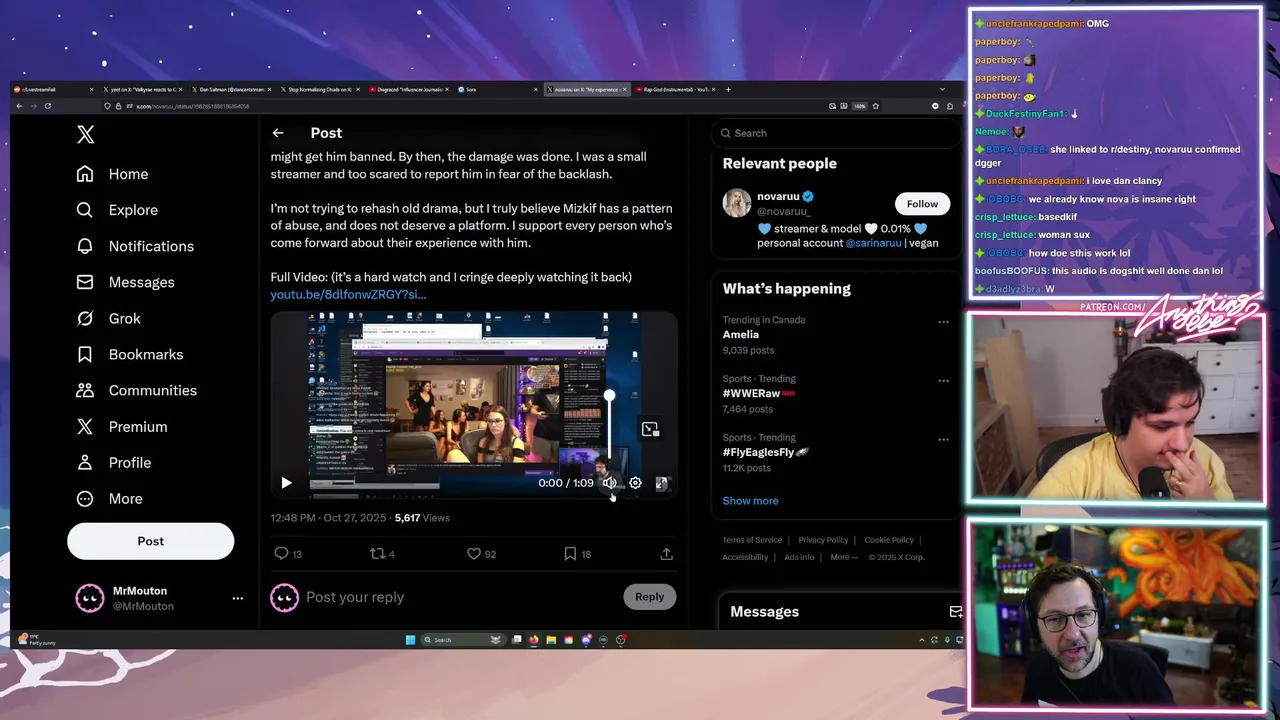This screenshot has width=1280, height=720.
Task: Open Cookie Policy link
Action: (889, 540)
